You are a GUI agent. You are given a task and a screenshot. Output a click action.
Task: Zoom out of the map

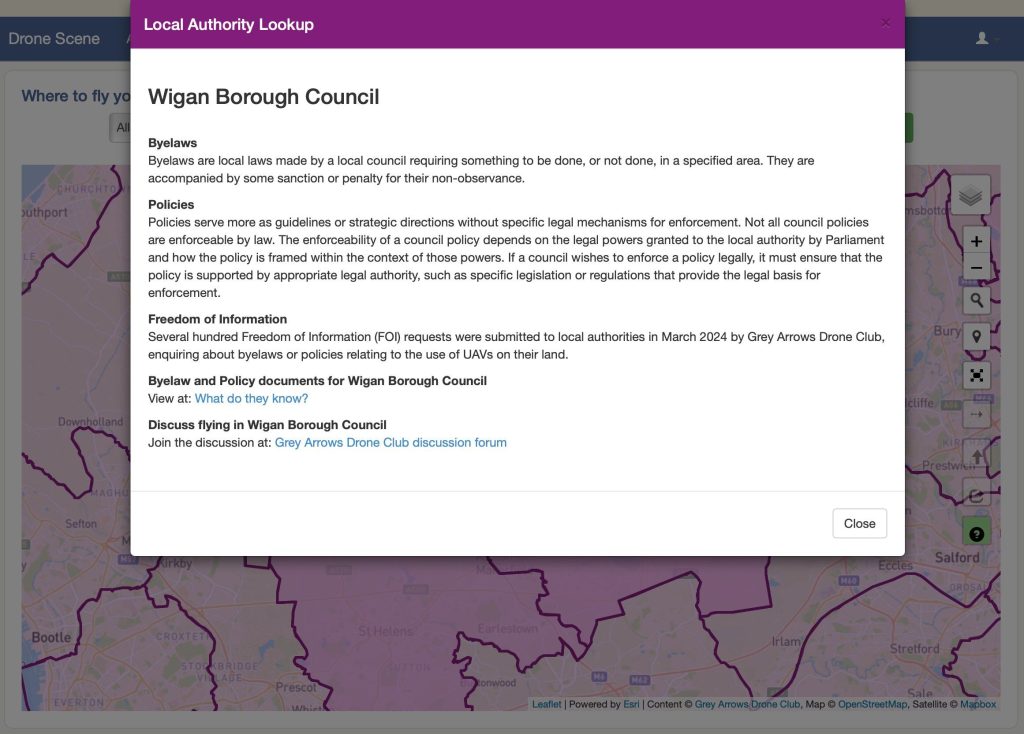(x=976, y=268)
